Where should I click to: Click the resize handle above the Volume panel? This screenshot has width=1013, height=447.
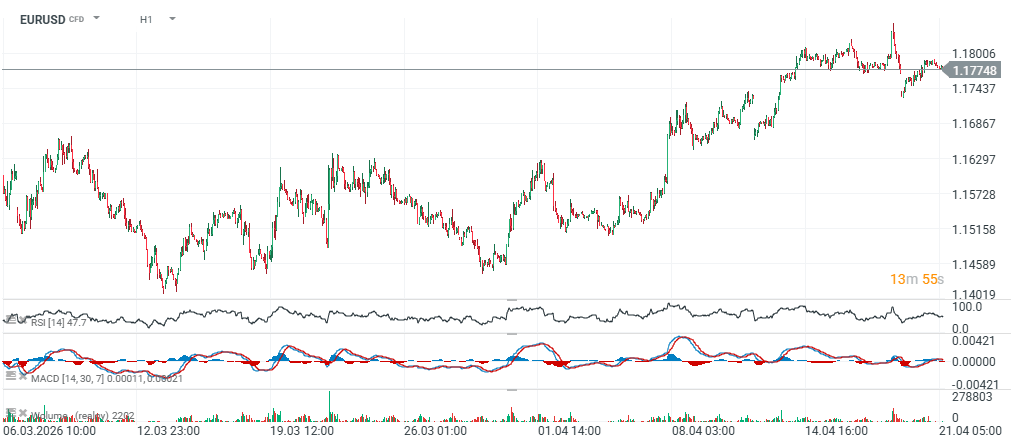[x=513, y=390]
